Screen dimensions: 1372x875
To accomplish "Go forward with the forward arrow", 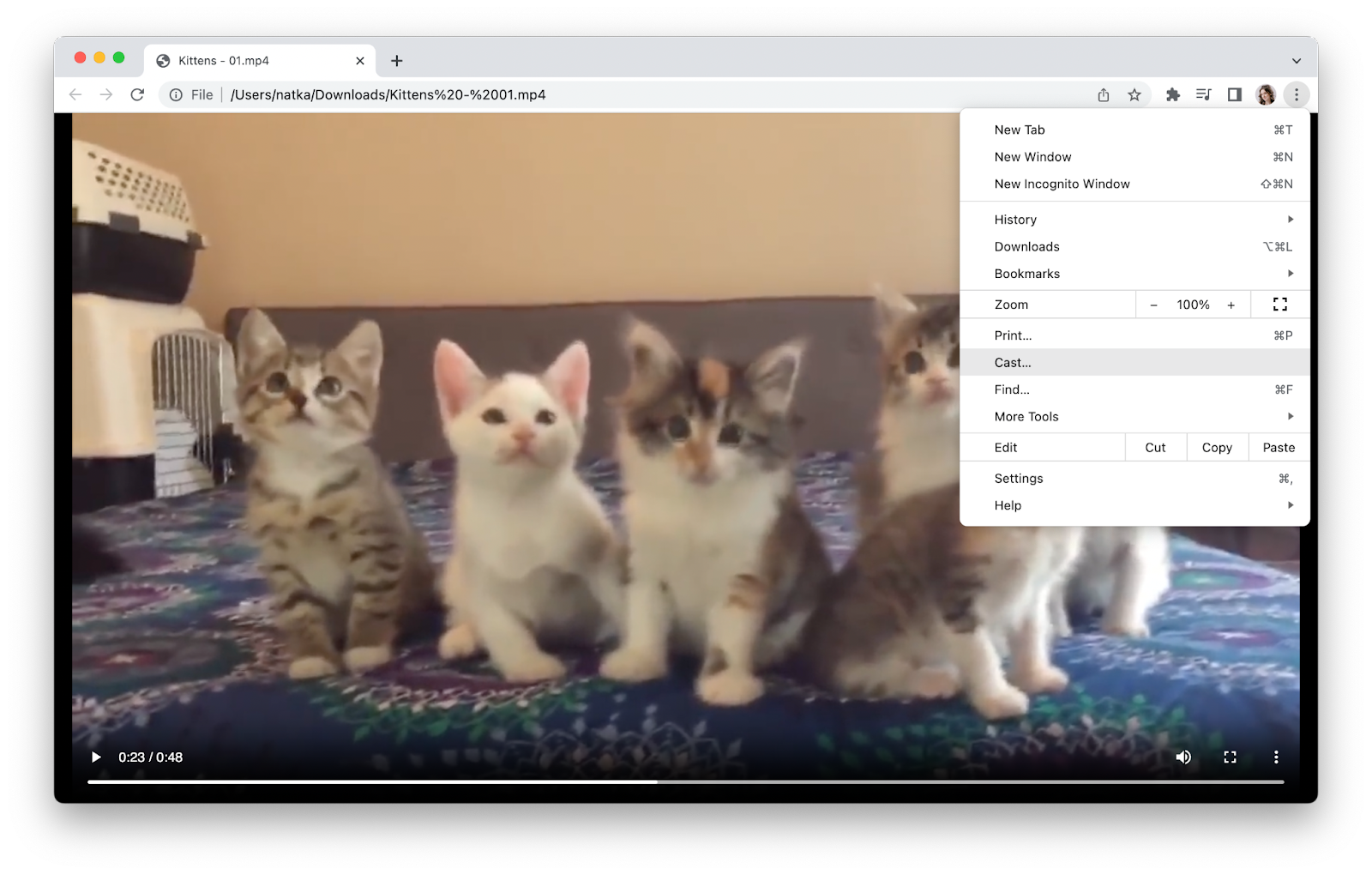I will 106,94.
